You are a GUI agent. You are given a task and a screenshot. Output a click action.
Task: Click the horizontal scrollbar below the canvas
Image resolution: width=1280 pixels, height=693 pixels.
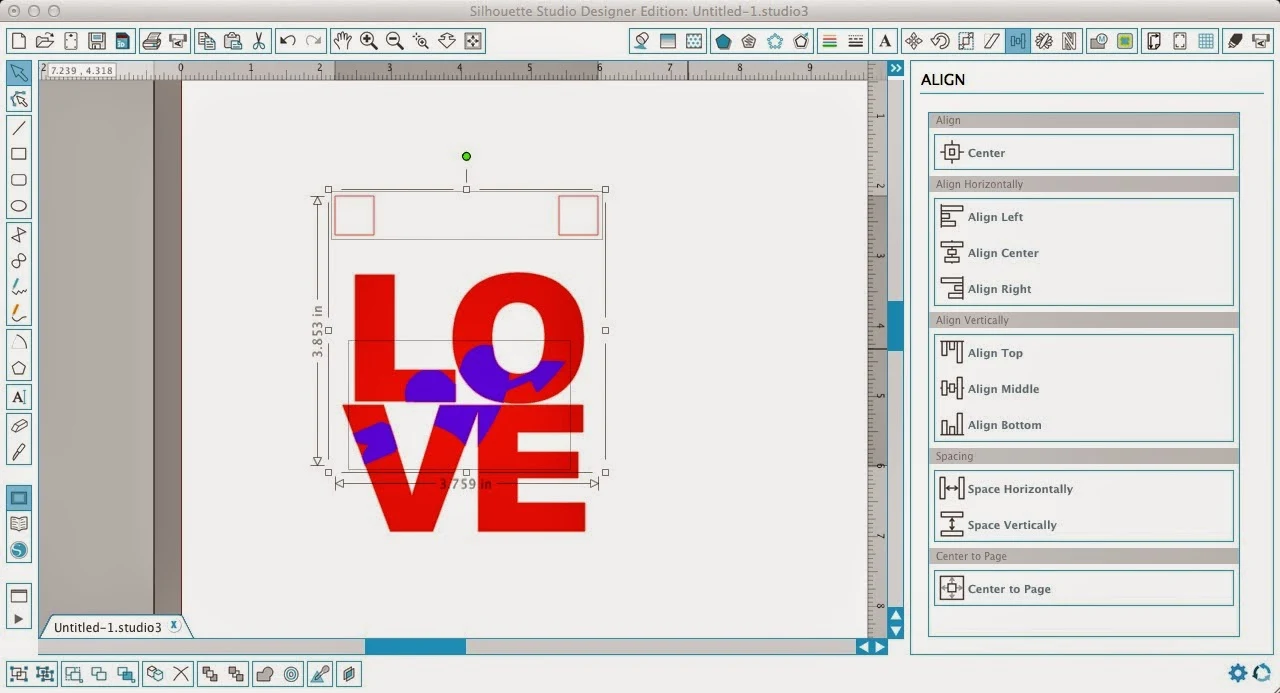(x=415, y=646)
